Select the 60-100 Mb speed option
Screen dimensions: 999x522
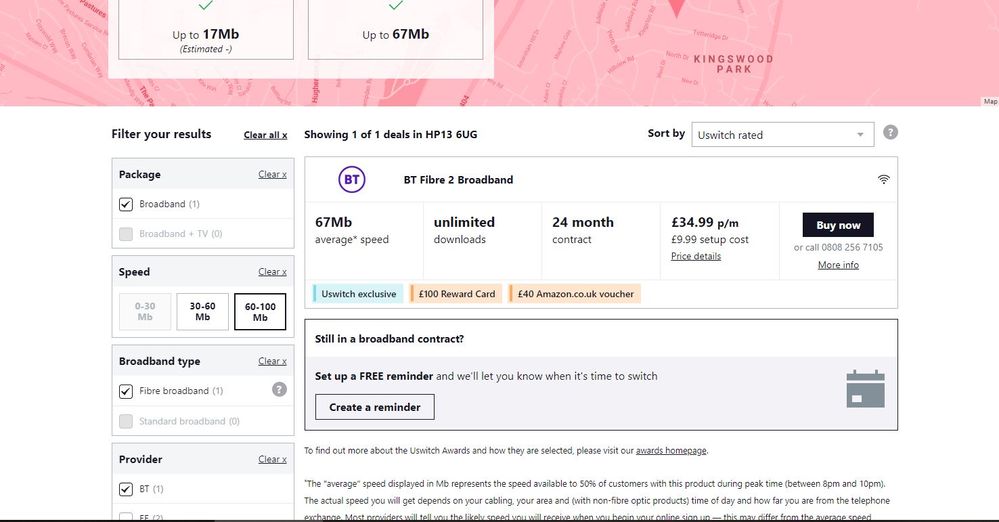(x=260, y=312)
